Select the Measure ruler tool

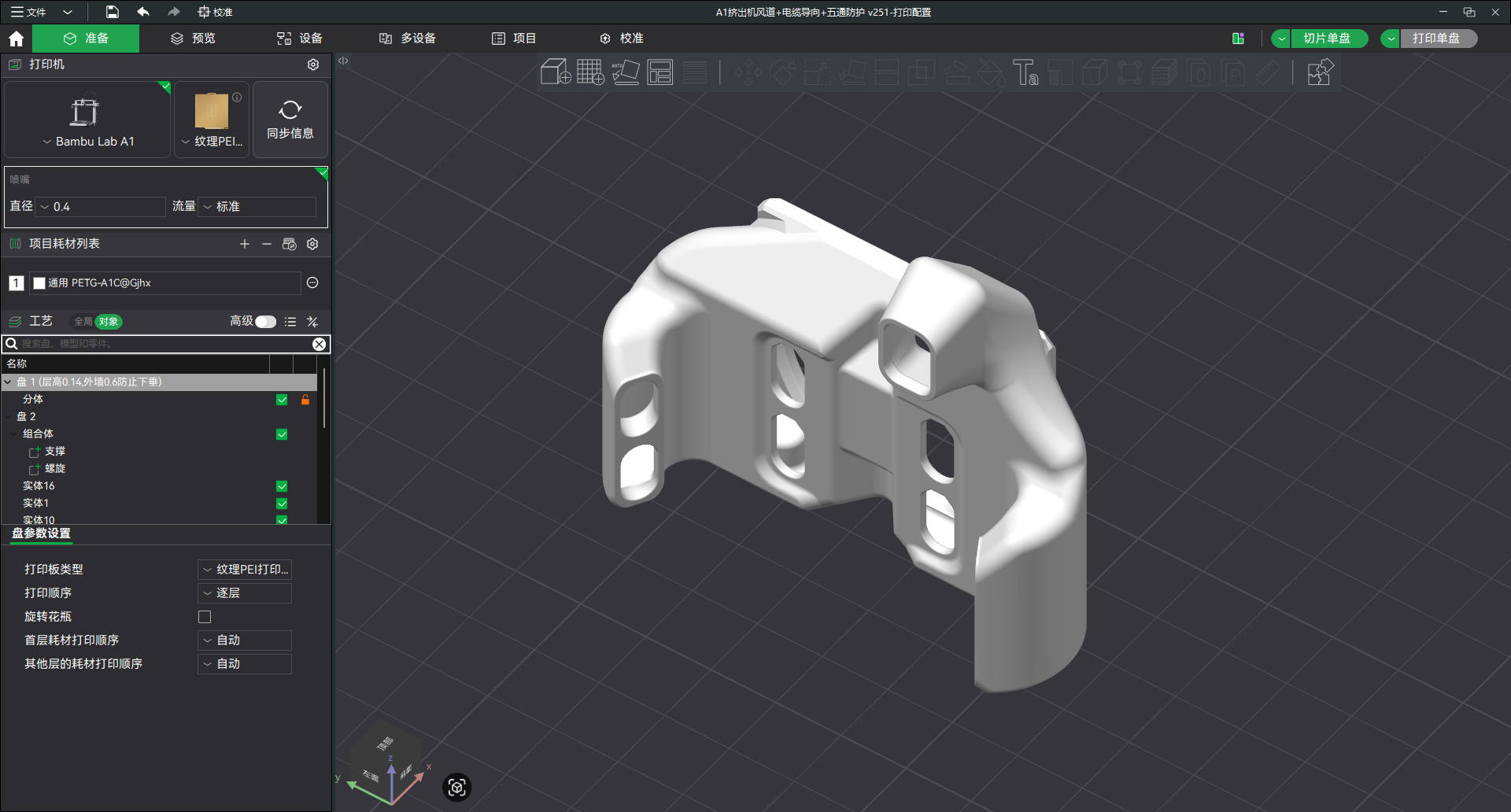pyautogui.click(x=1268, y=72)
